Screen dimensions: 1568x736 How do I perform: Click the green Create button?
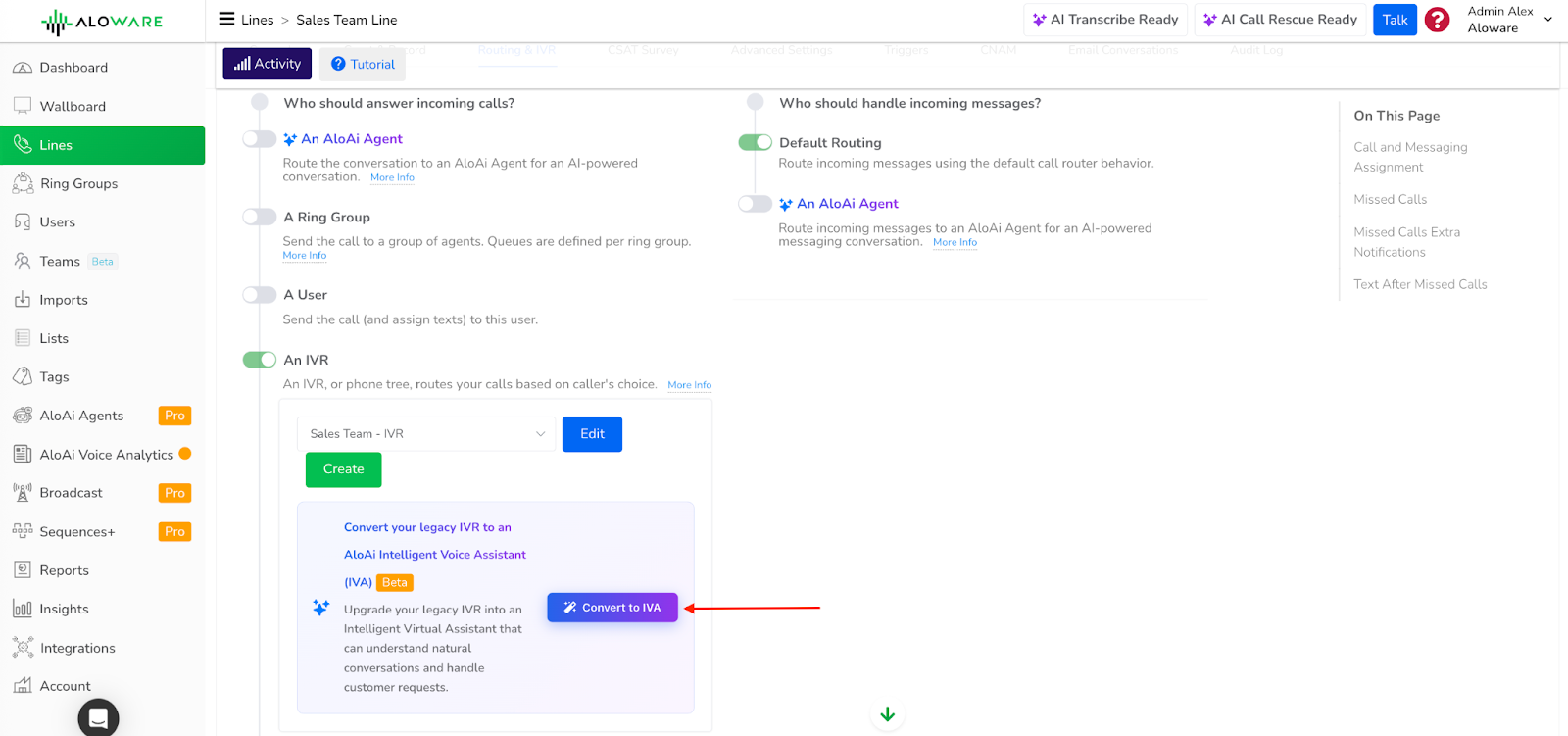tap(343, 469)
